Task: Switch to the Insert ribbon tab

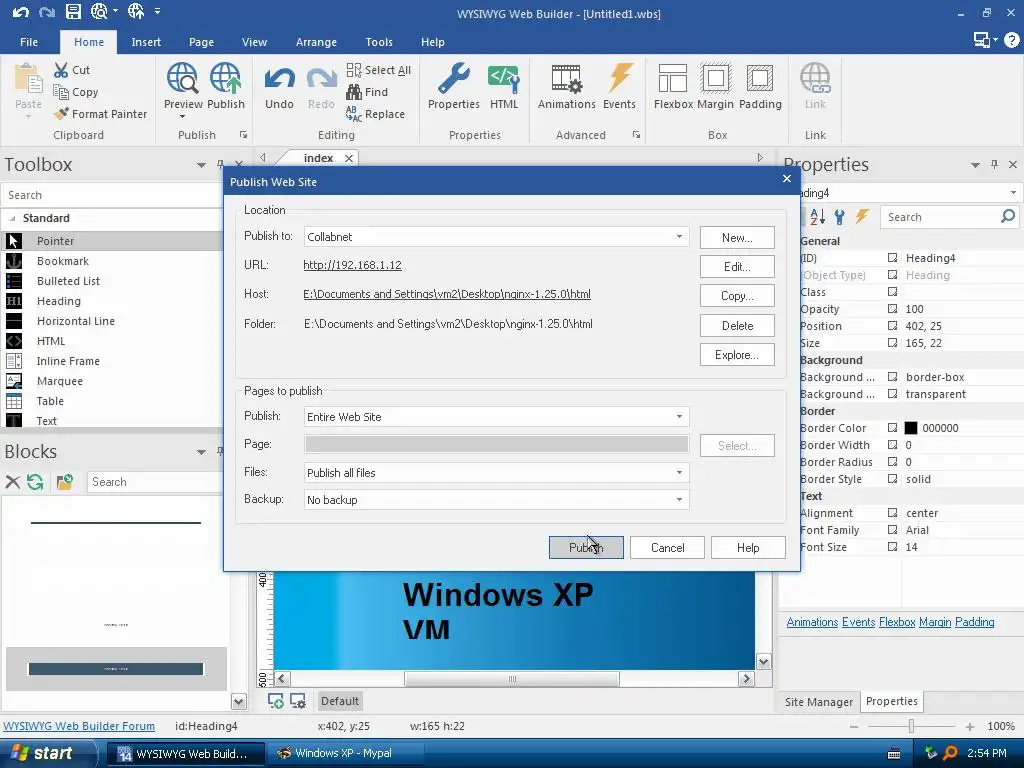Action: [x=146, y=42]
